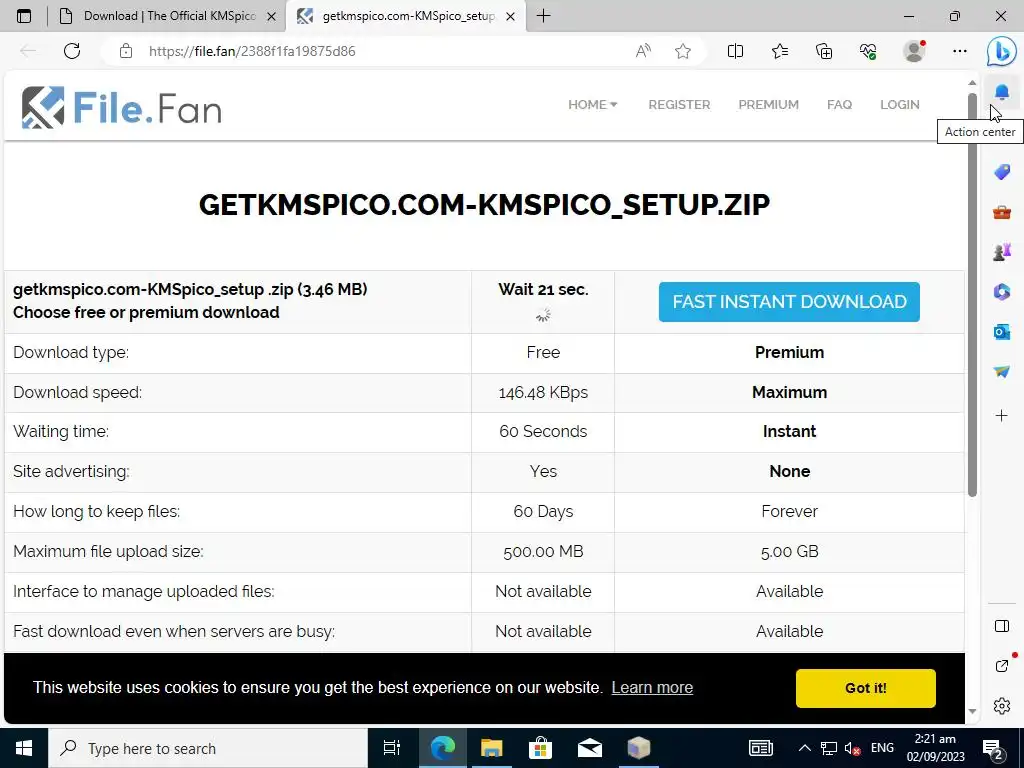Hide the sidebar via panel icon

(x=1002, y=626)
